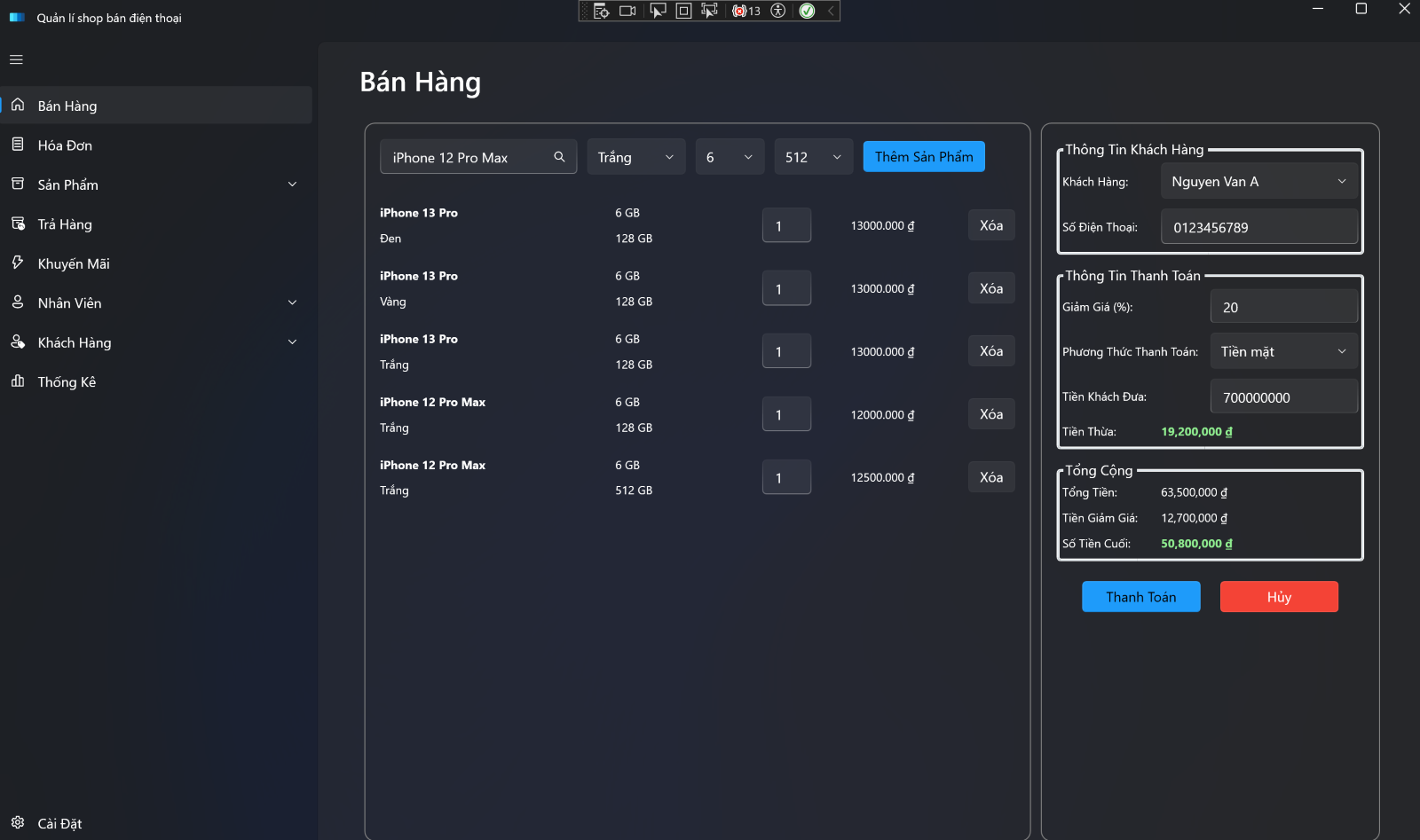Open the Tiền mặt payment method dropdown
This screenshot has width=1420, height=840.
tap(1283, 352)
